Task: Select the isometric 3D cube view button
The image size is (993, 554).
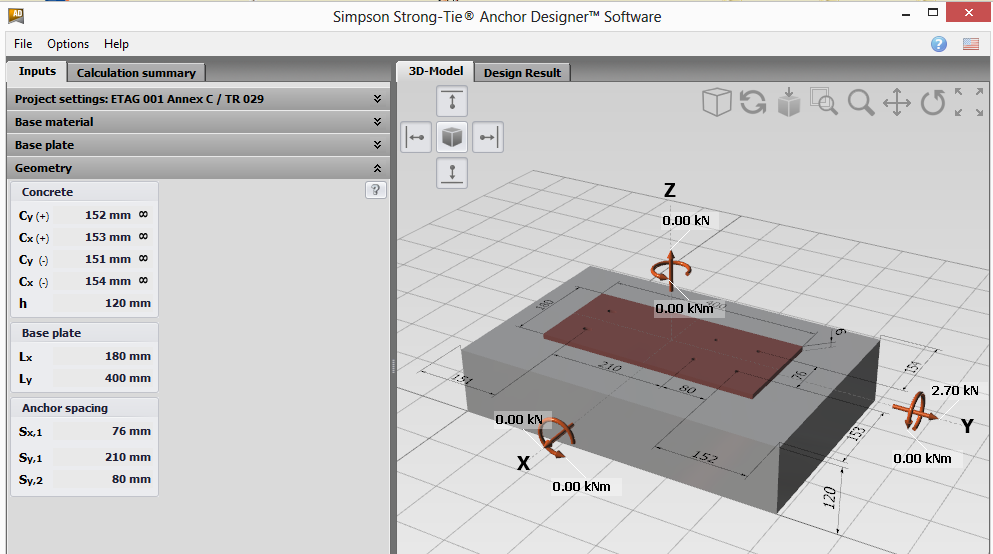Action: coord(452,137)
